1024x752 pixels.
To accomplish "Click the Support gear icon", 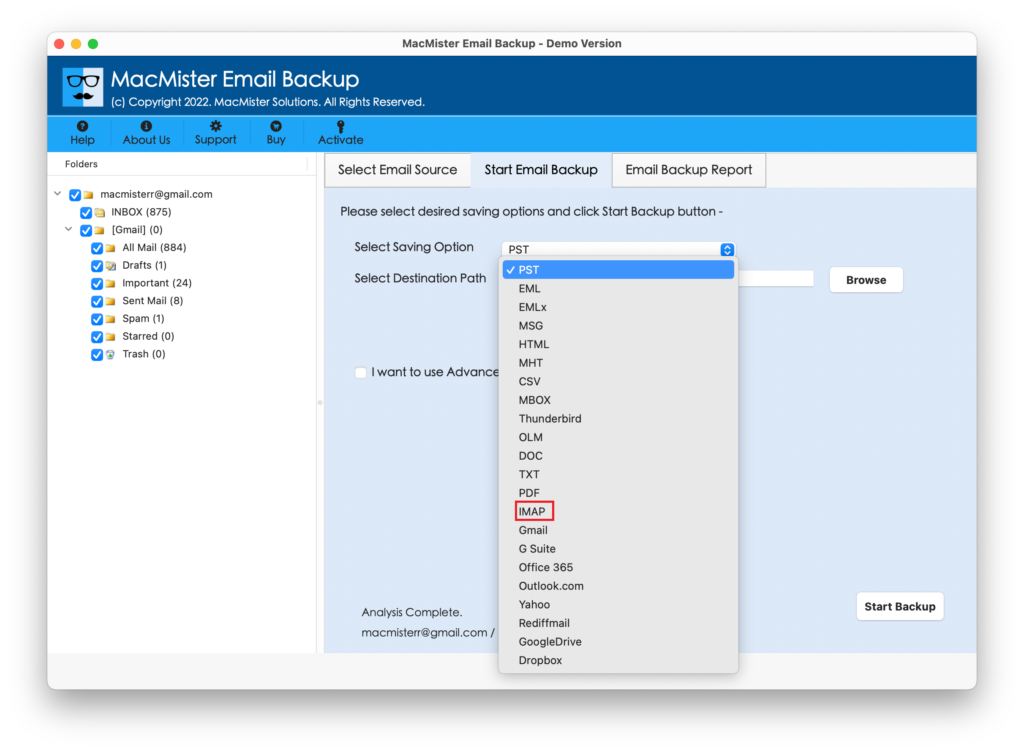I will pyautogui.click(x=215, y=127).
